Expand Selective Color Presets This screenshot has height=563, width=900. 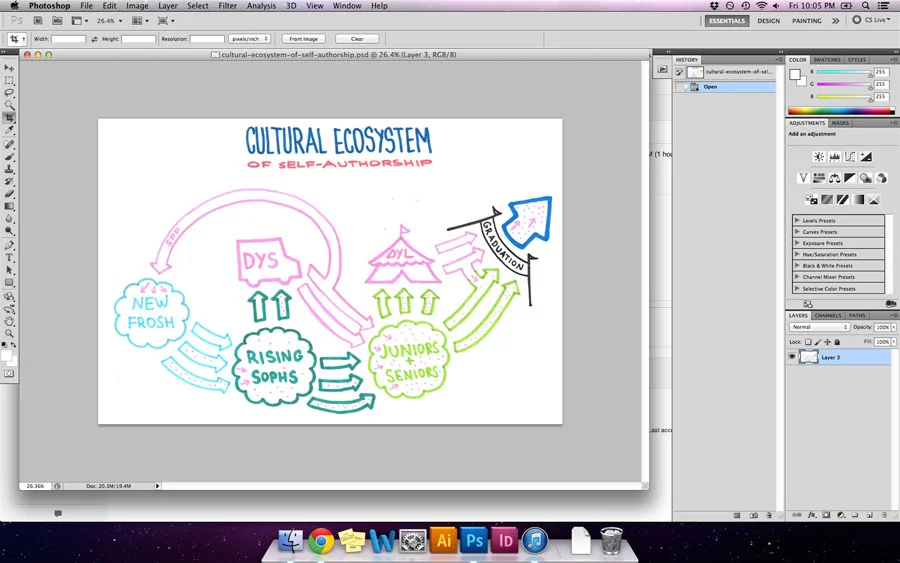coord(797,289)
